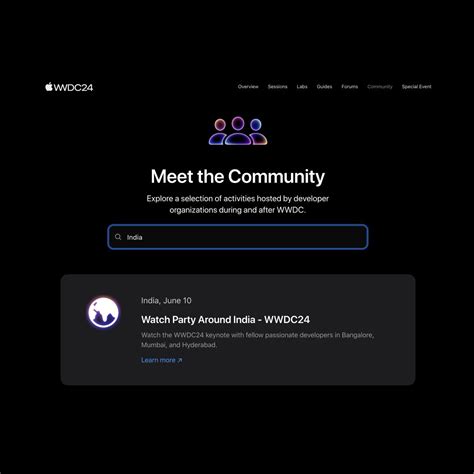Select the Community nav item
The width and height of the screenshot is (474, 474).
click(380, 87)
